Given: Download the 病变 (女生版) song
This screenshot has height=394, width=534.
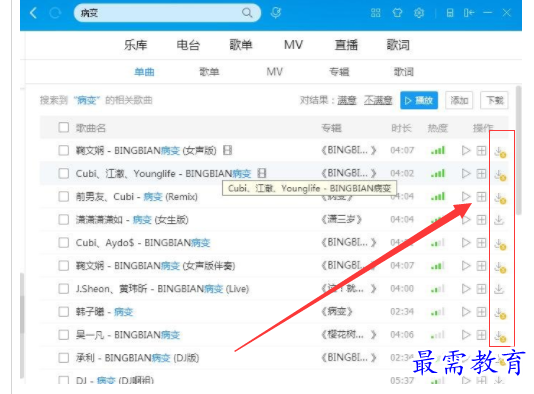Looking at the screenshot, I should [499, 220].
